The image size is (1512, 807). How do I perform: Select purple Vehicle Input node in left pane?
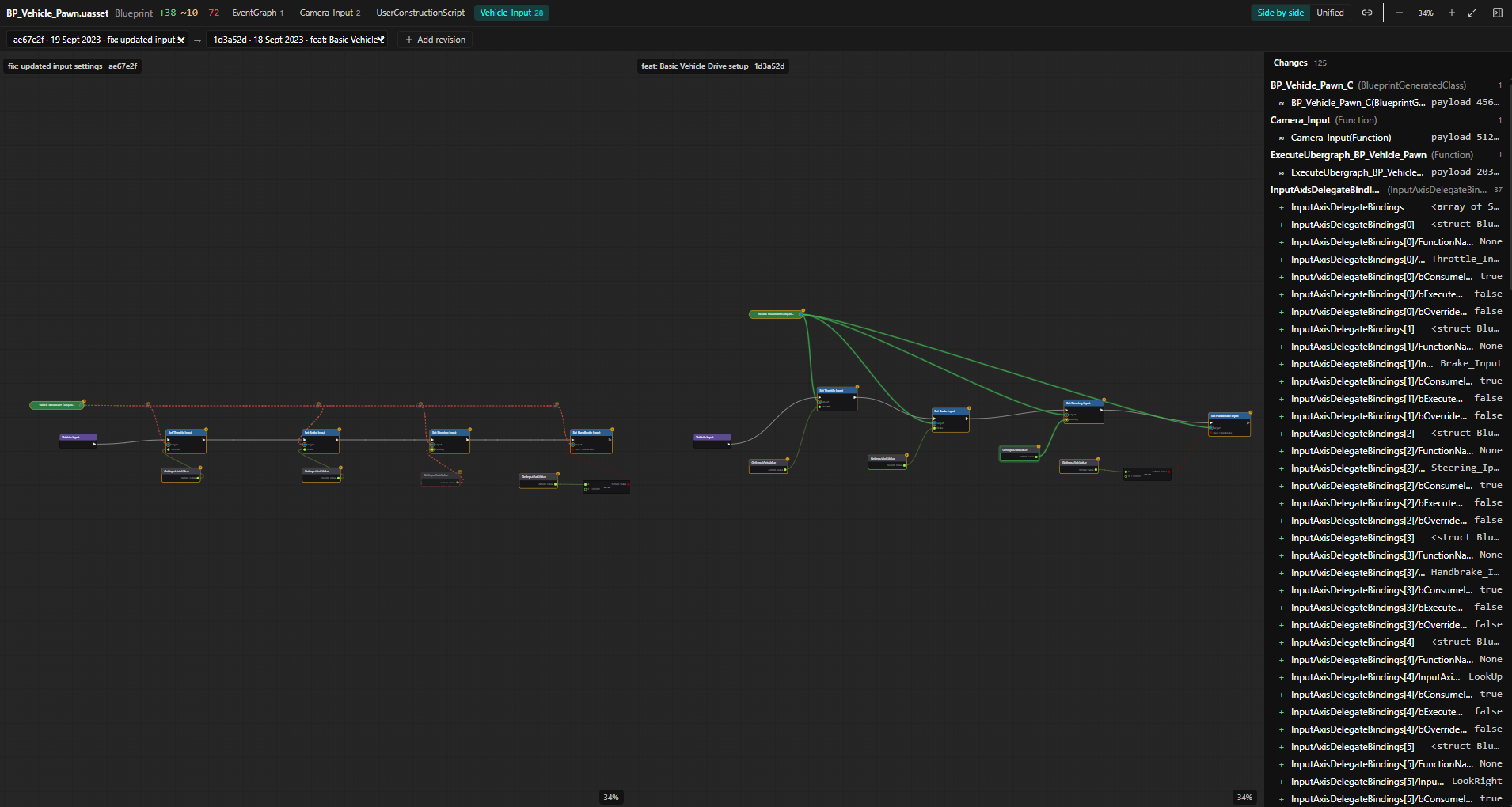click(x=78, y=441)
